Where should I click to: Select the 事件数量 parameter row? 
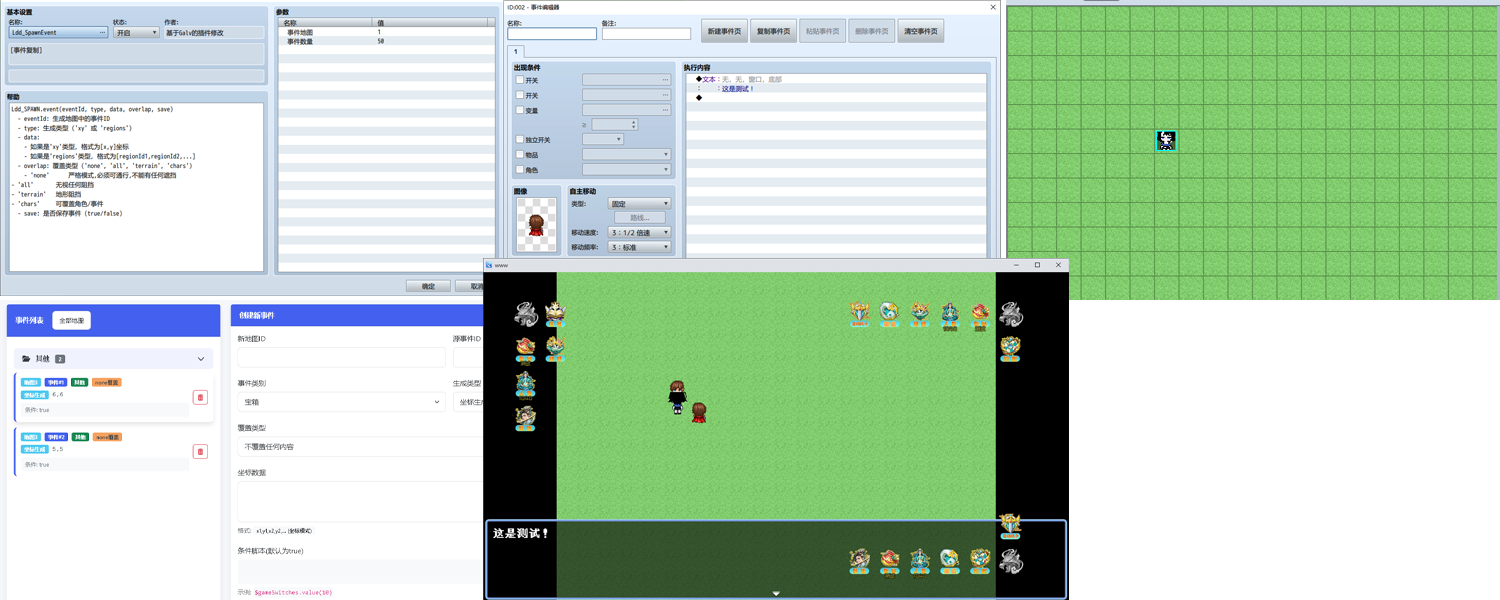coord(386,42)
